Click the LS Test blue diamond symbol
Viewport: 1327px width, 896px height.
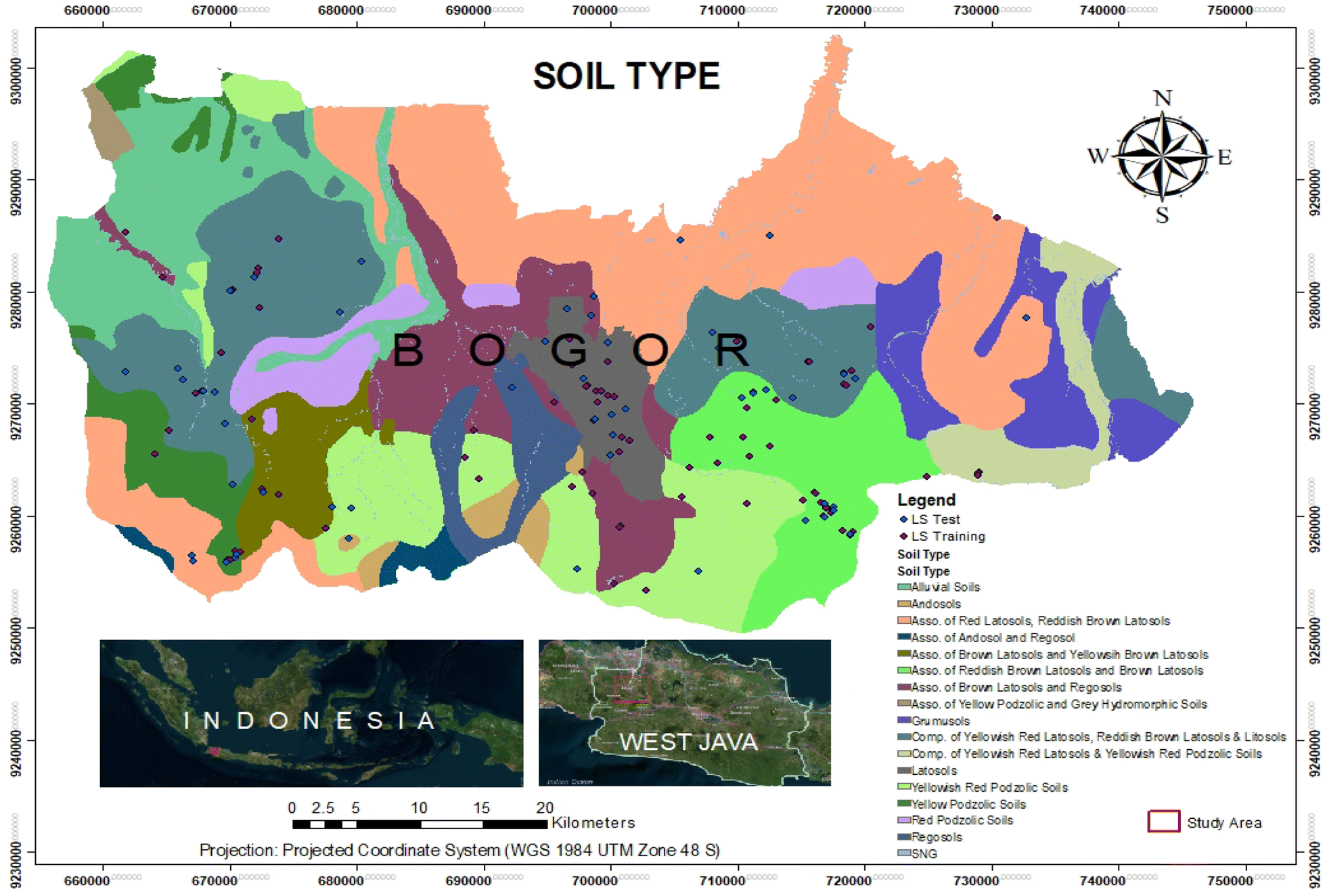(903, 519)
